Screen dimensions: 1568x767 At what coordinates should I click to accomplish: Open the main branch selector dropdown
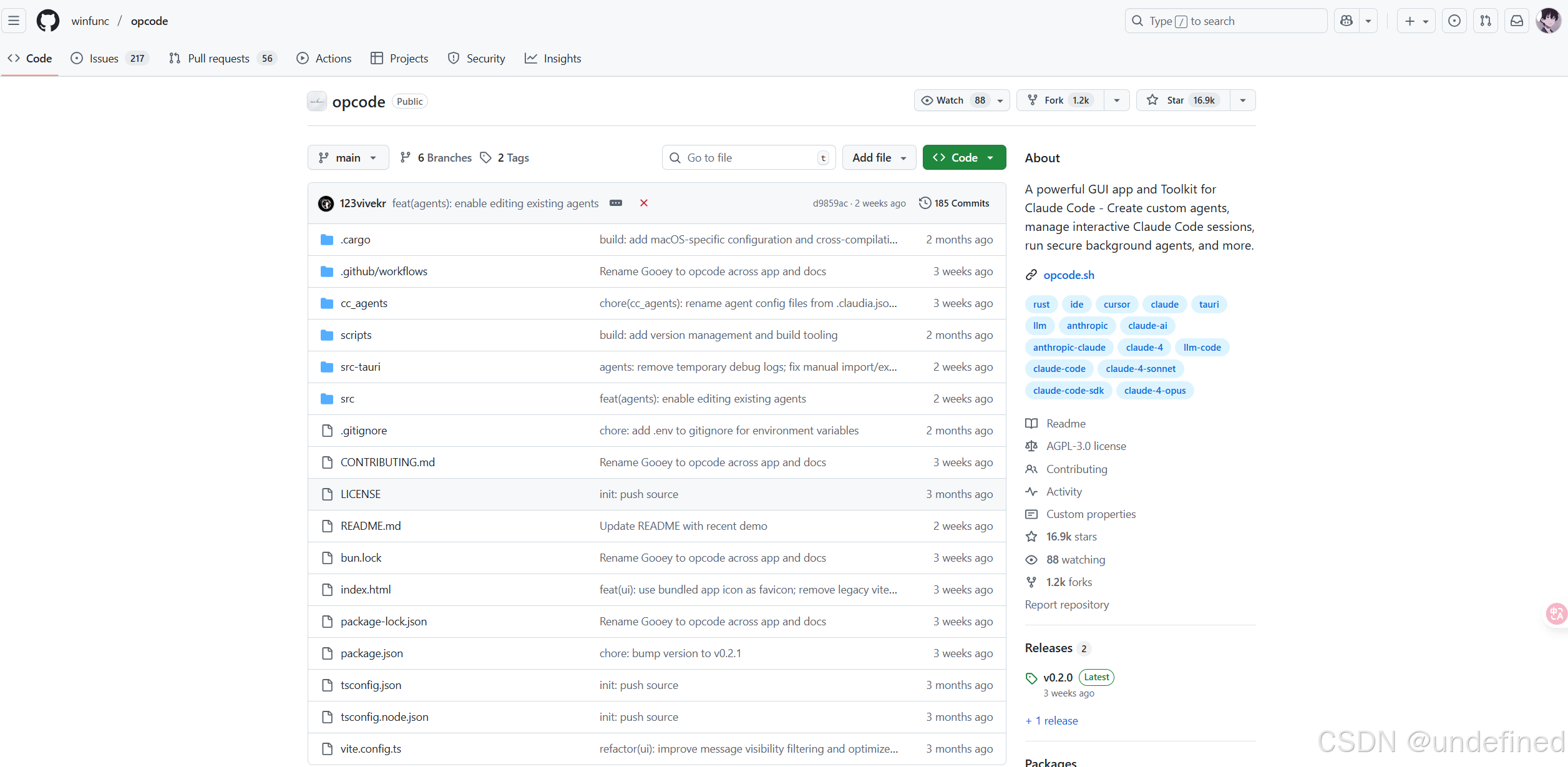coord(348,158)
